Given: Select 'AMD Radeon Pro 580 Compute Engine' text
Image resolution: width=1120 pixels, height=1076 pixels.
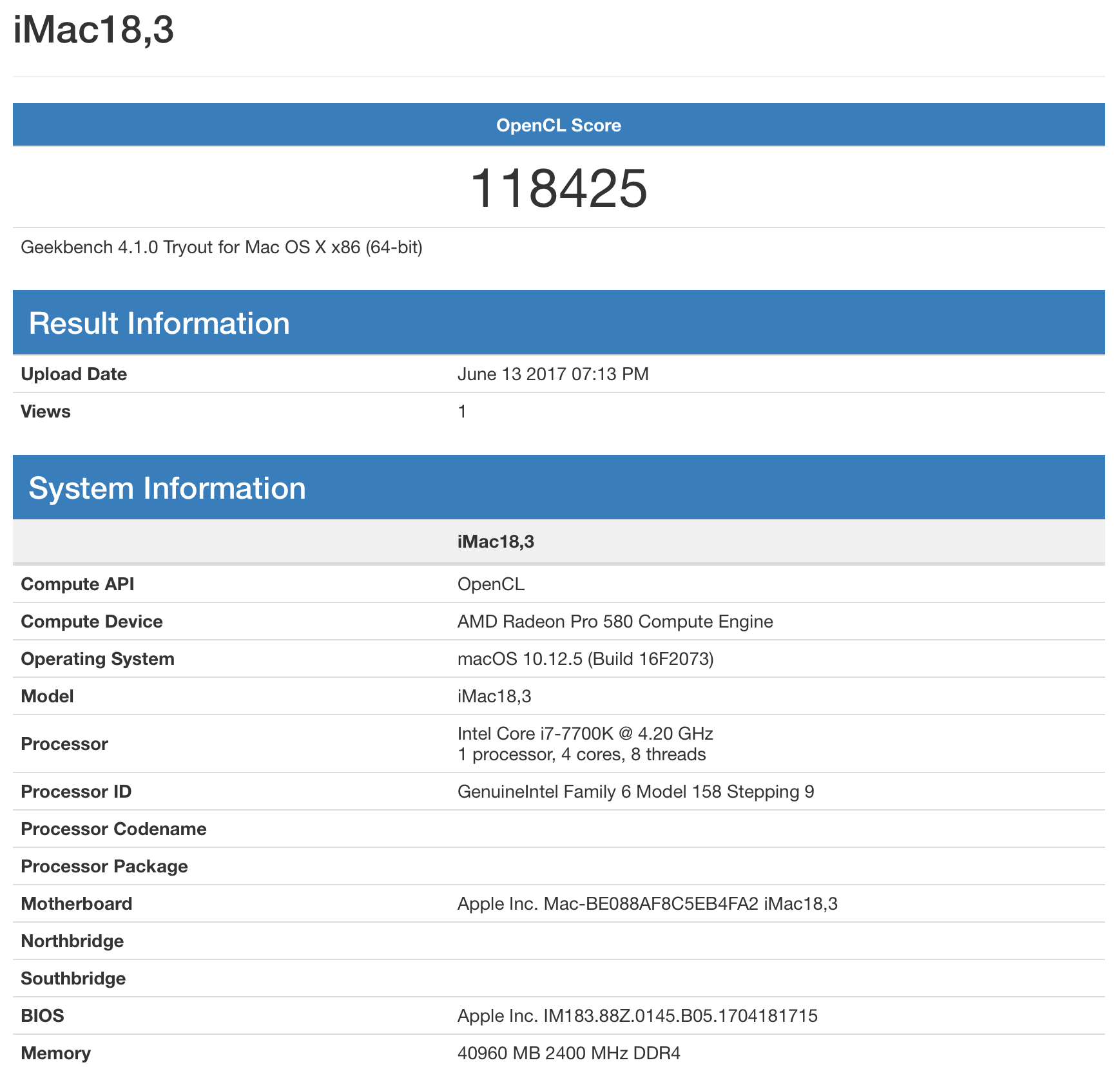Looking at the screenshot, I should (x=615, y=622).
